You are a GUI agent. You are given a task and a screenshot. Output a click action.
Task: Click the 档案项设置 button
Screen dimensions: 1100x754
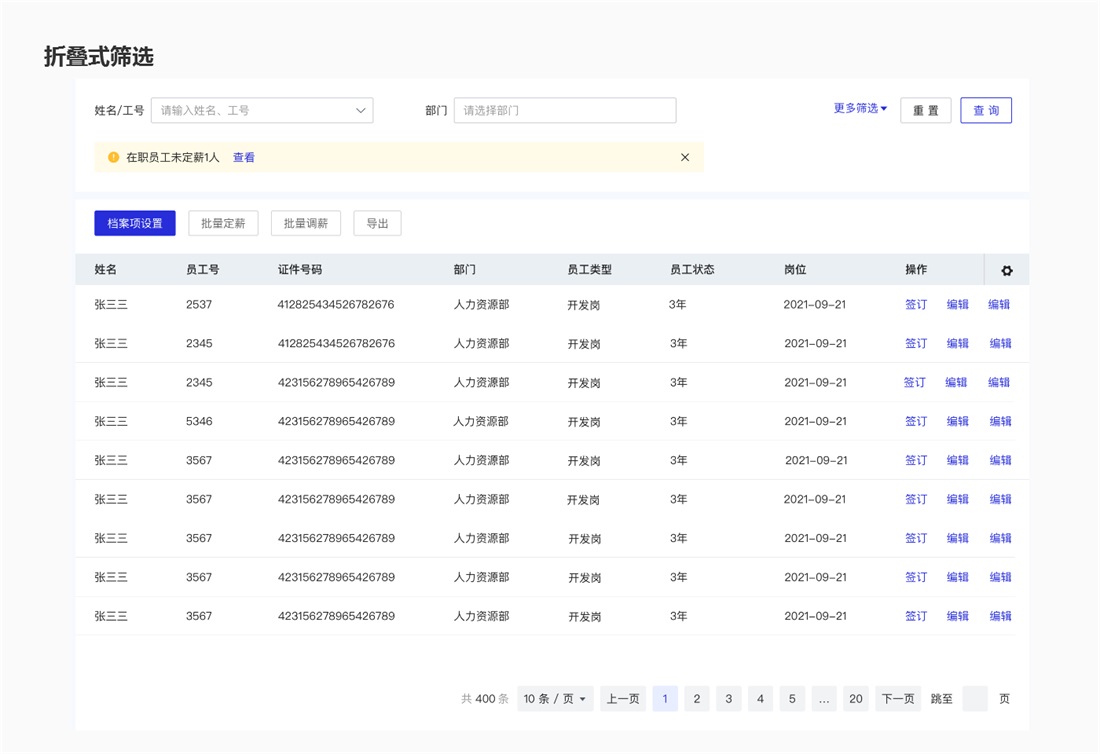pyautogui.click(x=135, y=223)
